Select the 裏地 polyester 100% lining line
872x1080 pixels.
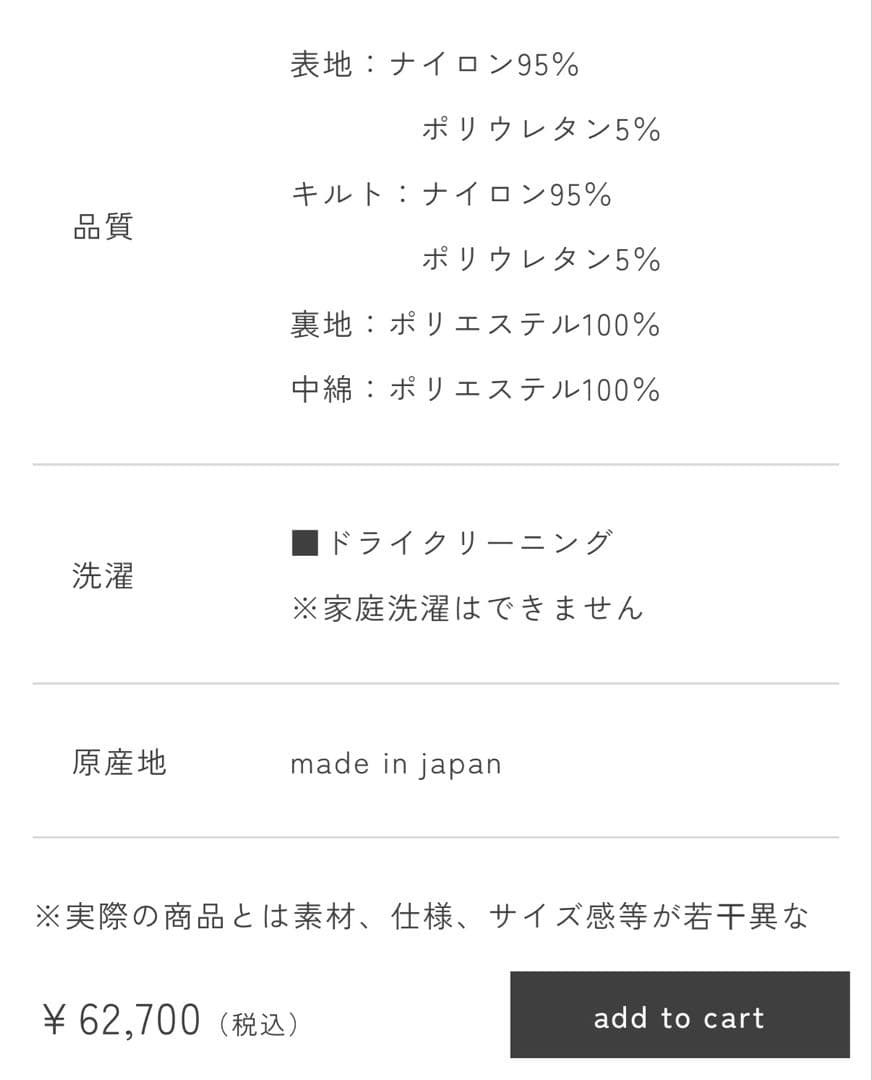(x=473, y=323)
